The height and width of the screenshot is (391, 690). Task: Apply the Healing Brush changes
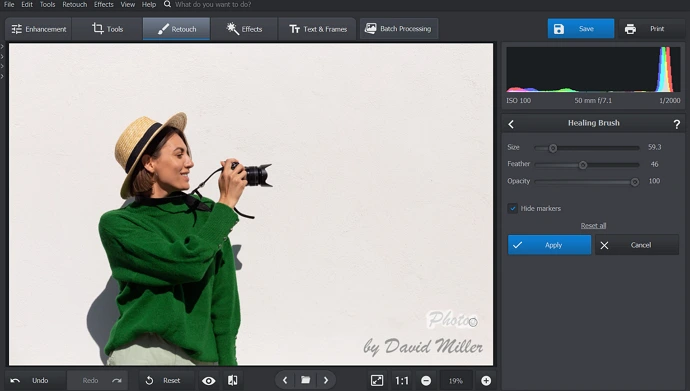point(549,245)
